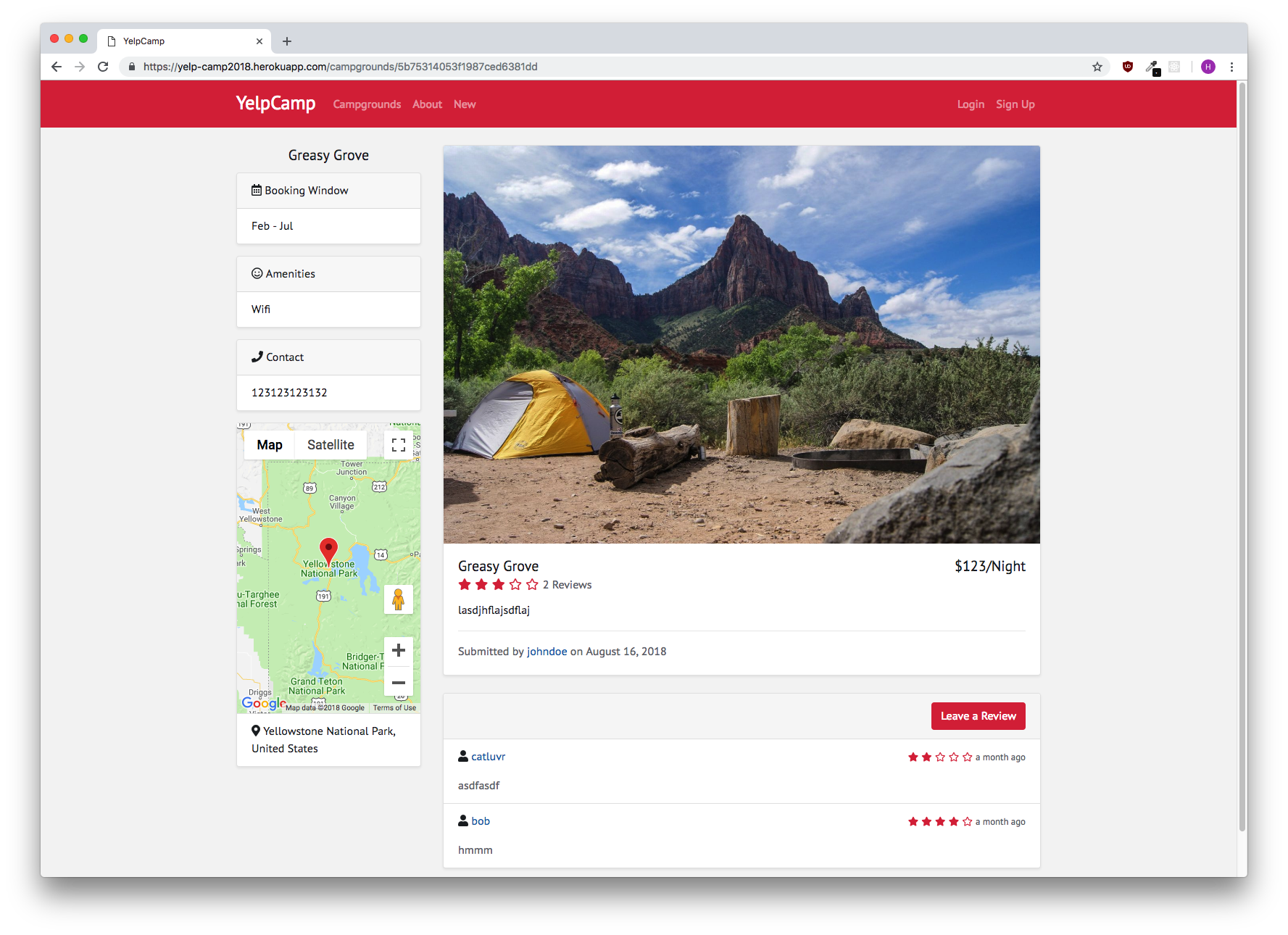The width and height of the screenshot is (1288, 935).
Task: Select Campgrounds in the navigation bar
Action: (x=367, y=104)
